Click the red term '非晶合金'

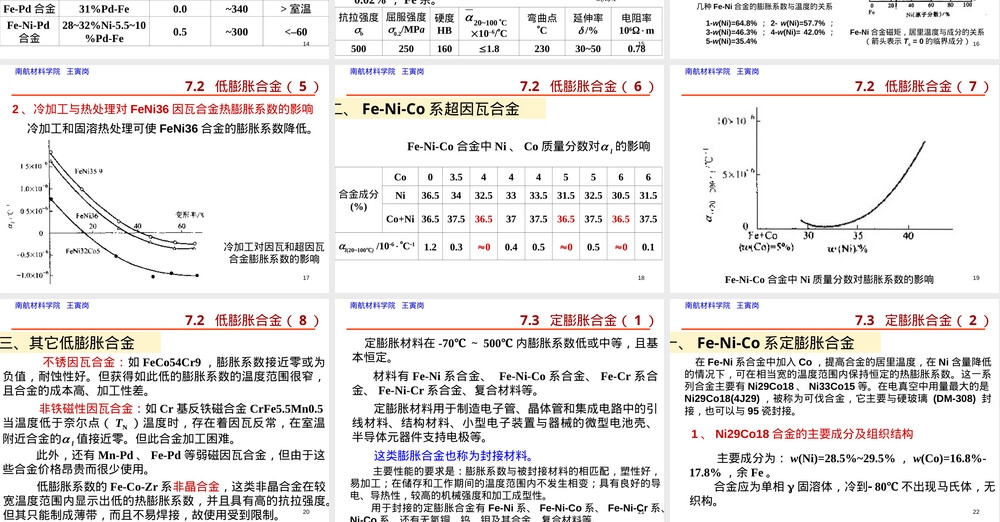coord(196,486)
